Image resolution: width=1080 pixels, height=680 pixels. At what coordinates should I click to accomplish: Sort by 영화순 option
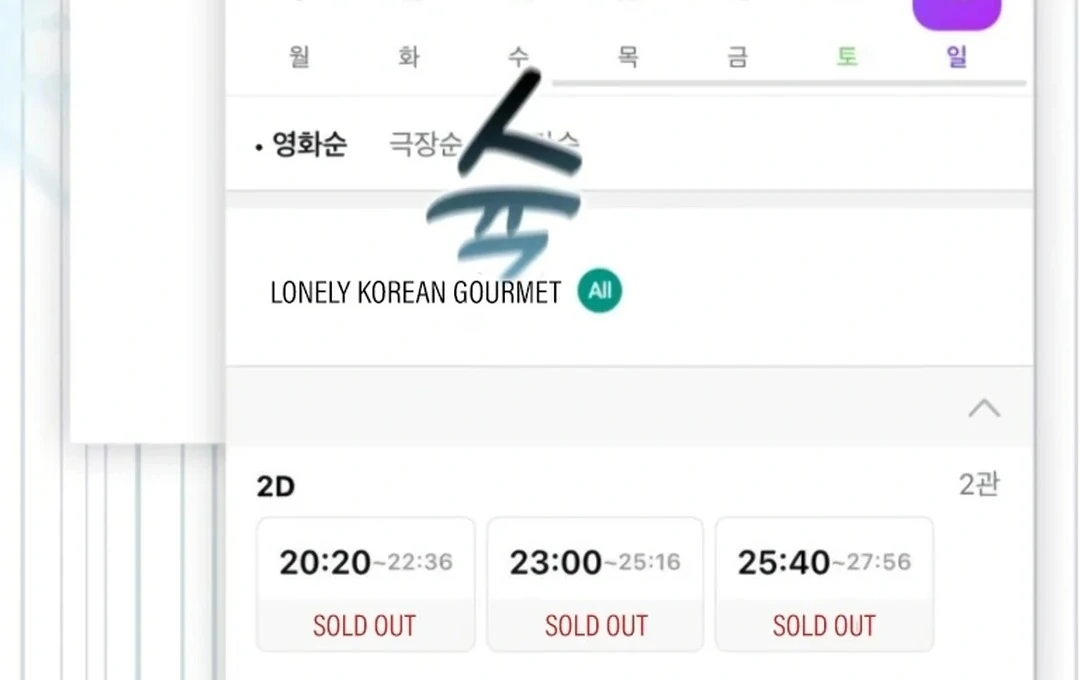(309, 145)
